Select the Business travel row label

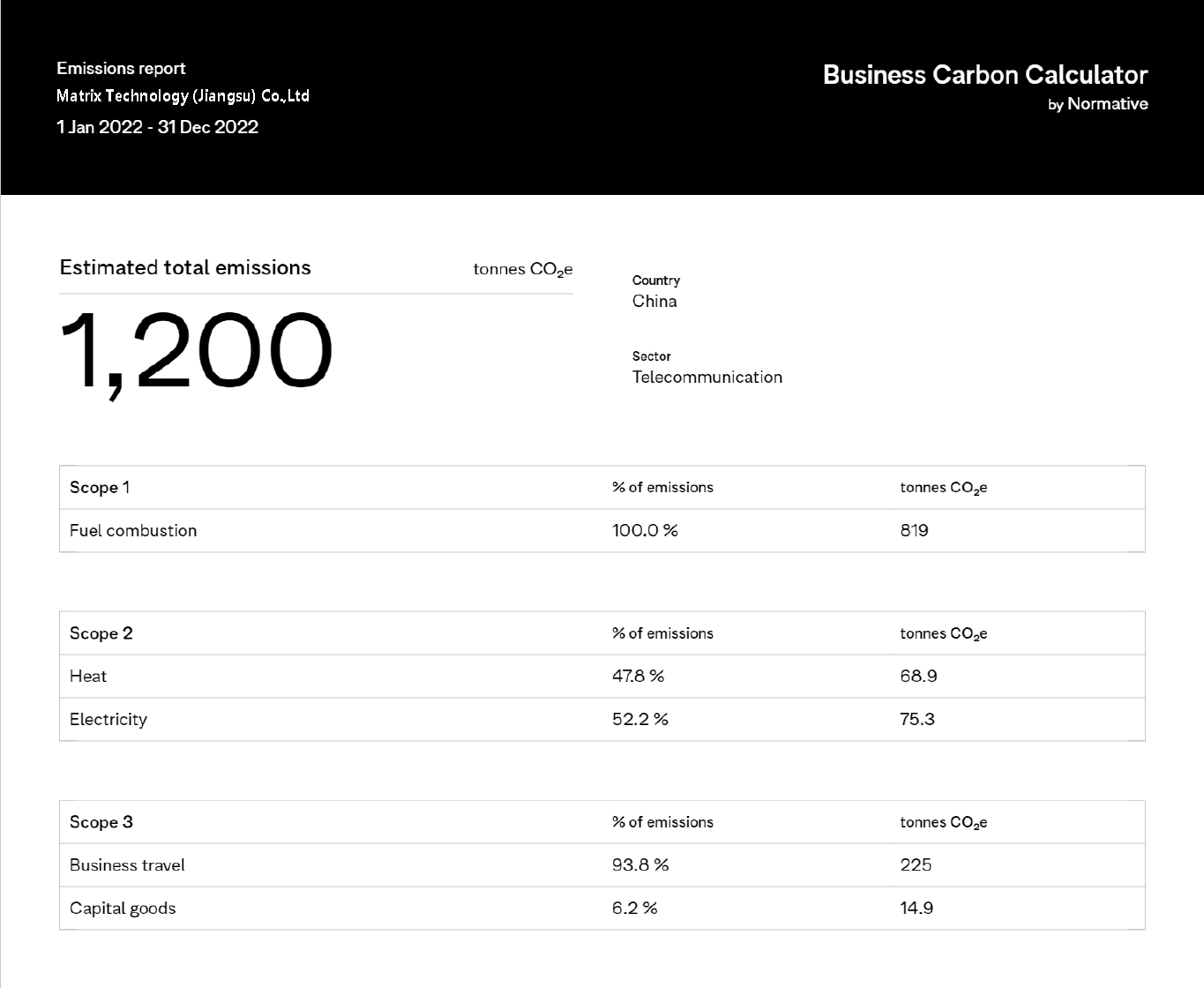click(x=127, y=865)
